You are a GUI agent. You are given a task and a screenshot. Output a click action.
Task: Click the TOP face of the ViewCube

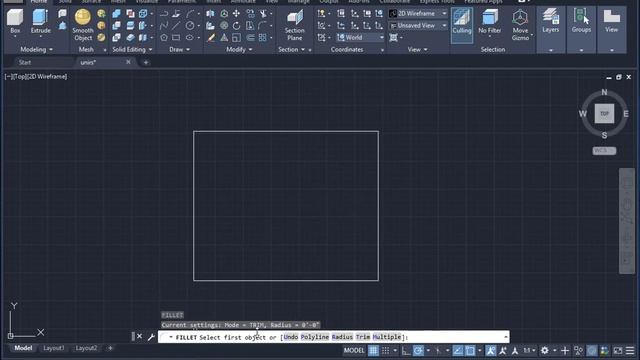[604, 113]
